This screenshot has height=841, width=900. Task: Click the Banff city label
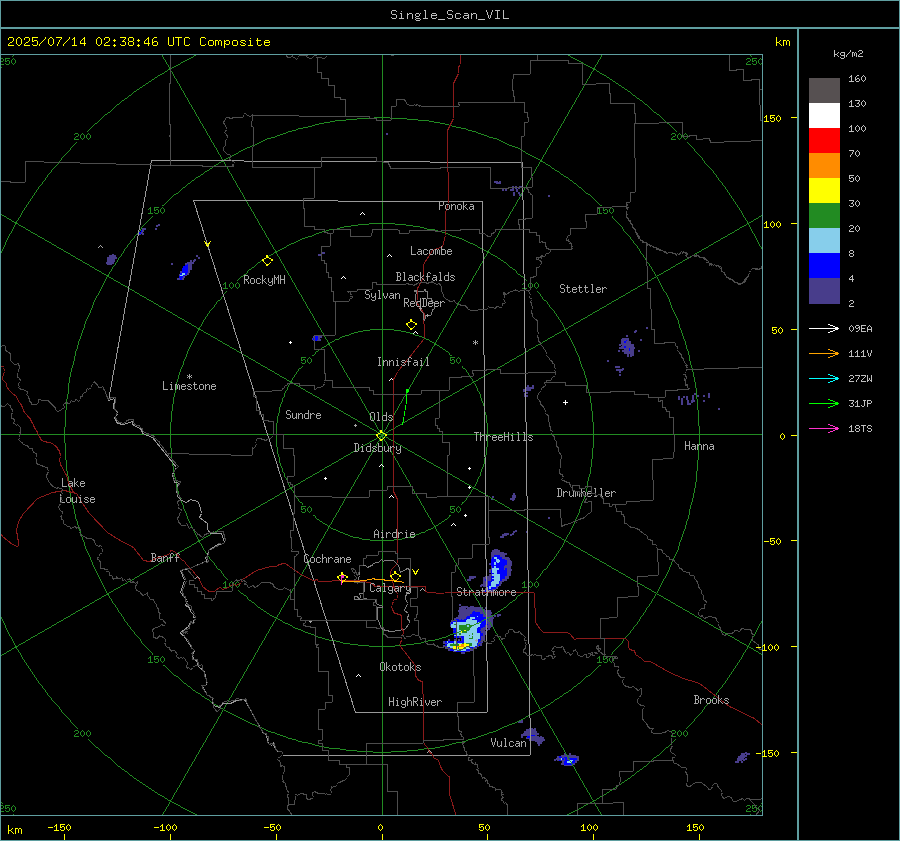point(165,557)
